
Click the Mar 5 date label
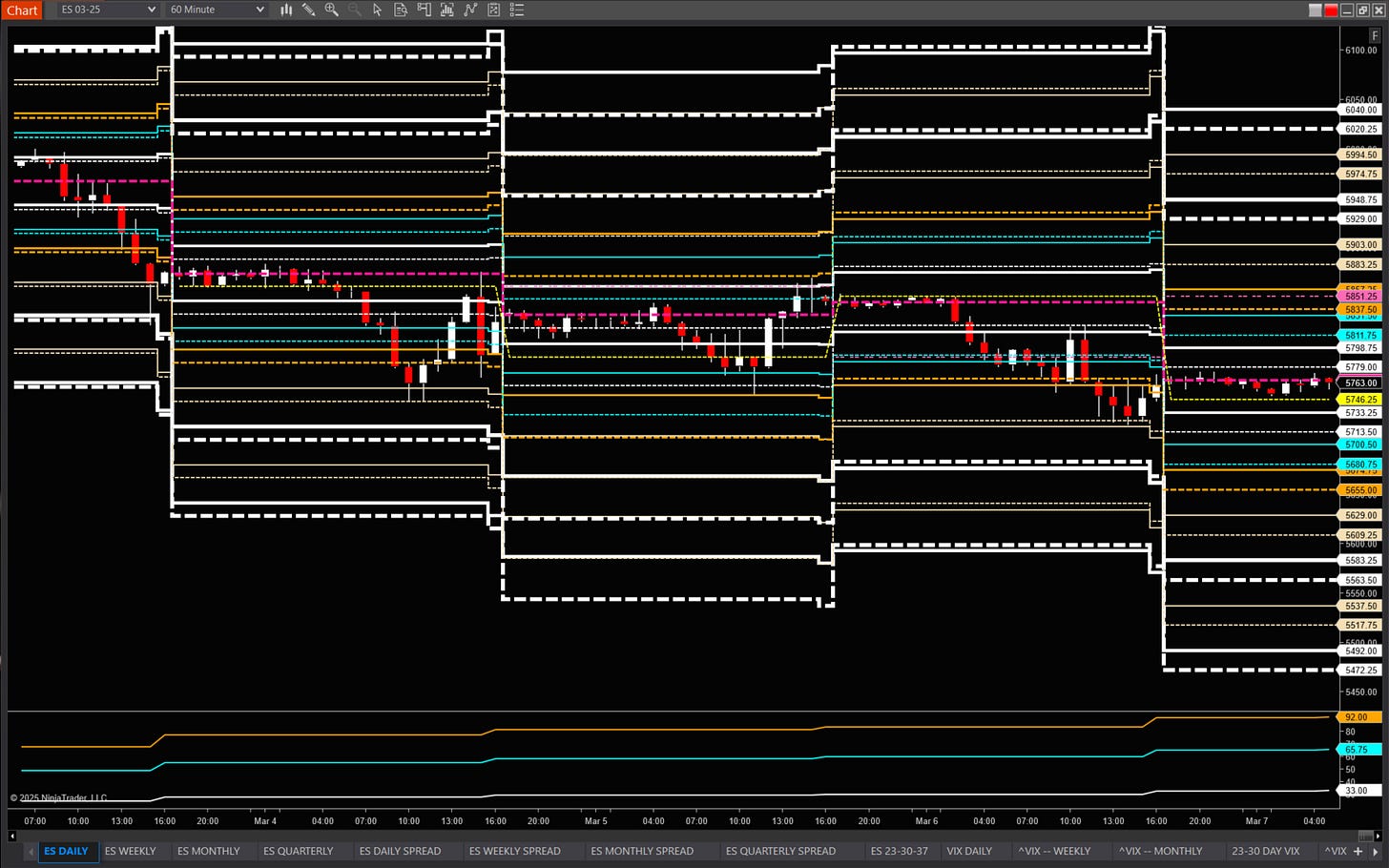point(595,821)
